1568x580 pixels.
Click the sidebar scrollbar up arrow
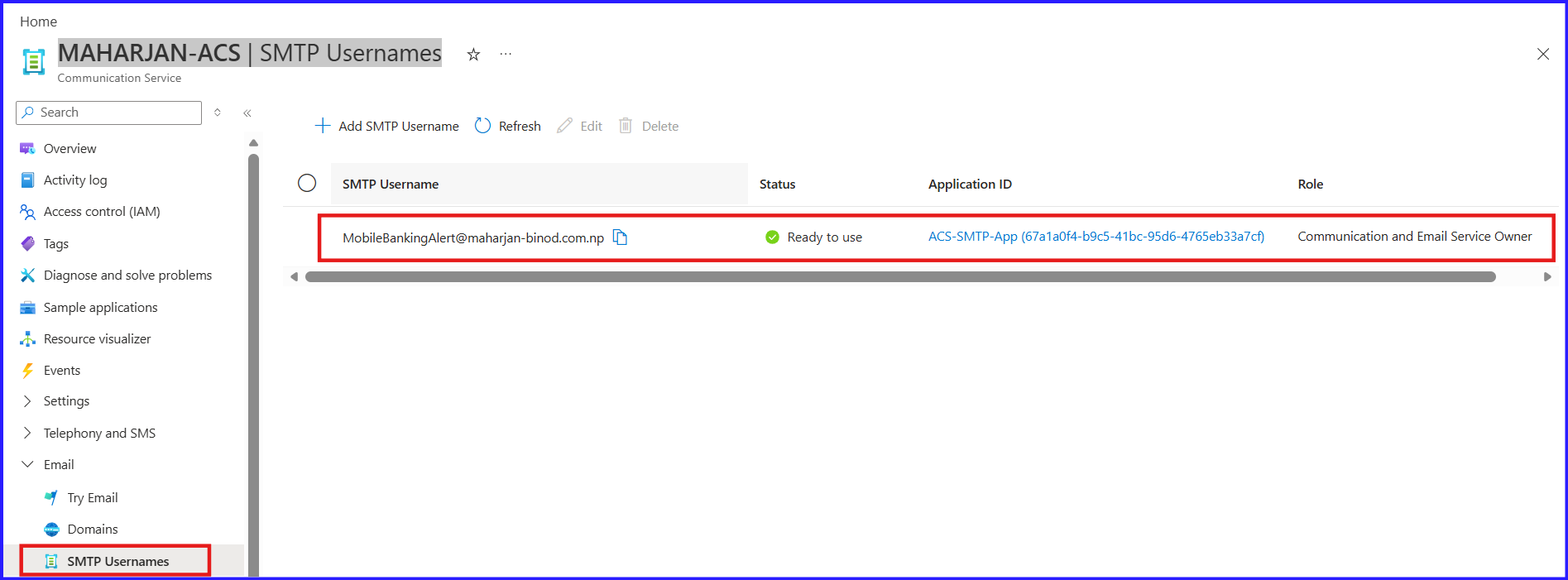253,143
